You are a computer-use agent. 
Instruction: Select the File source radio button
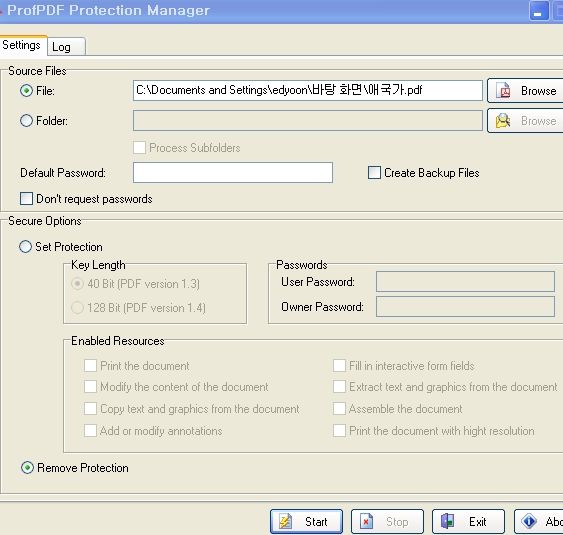[26, 90]
